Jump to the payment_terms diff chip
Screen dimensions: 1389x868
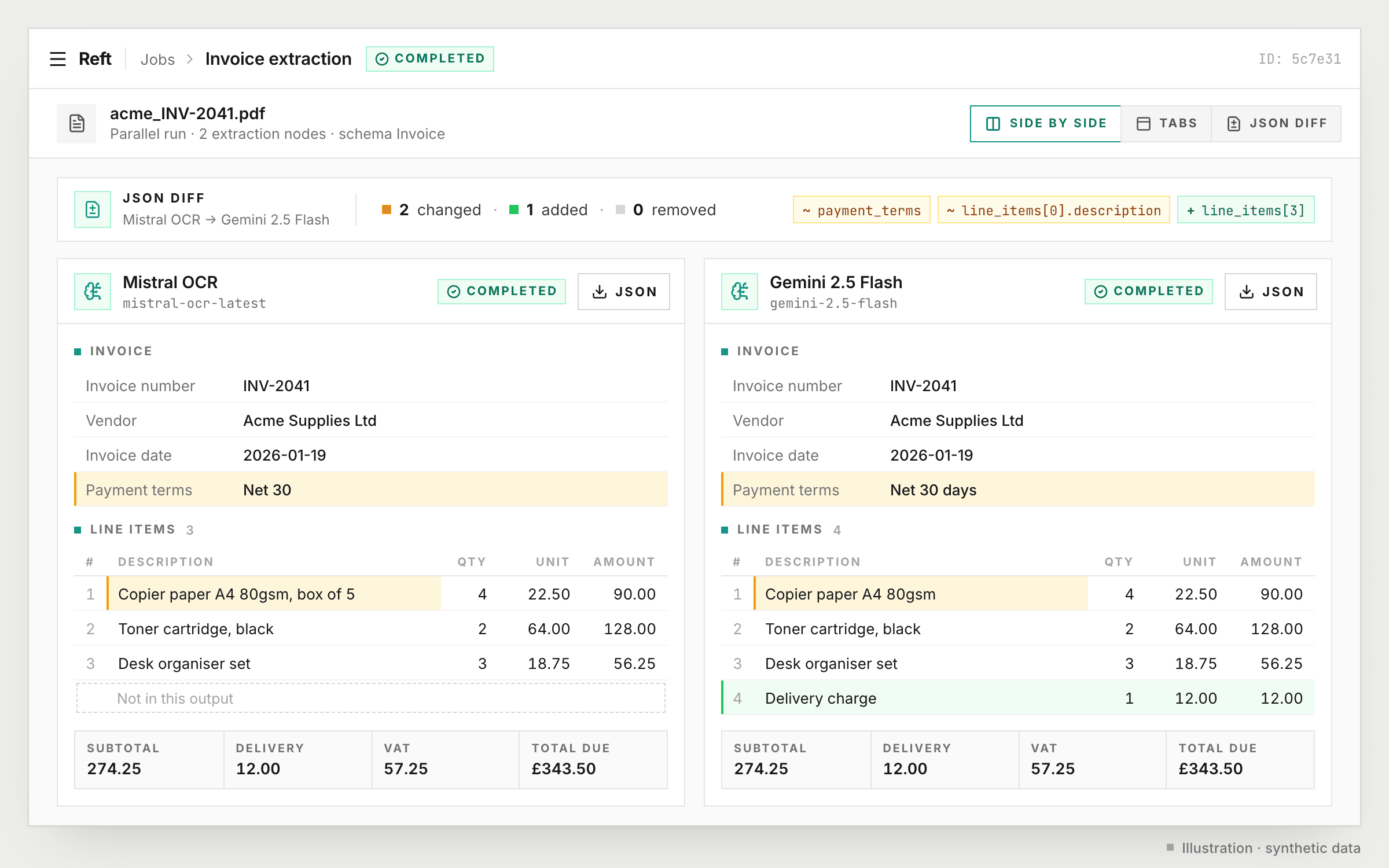[862, 210]
